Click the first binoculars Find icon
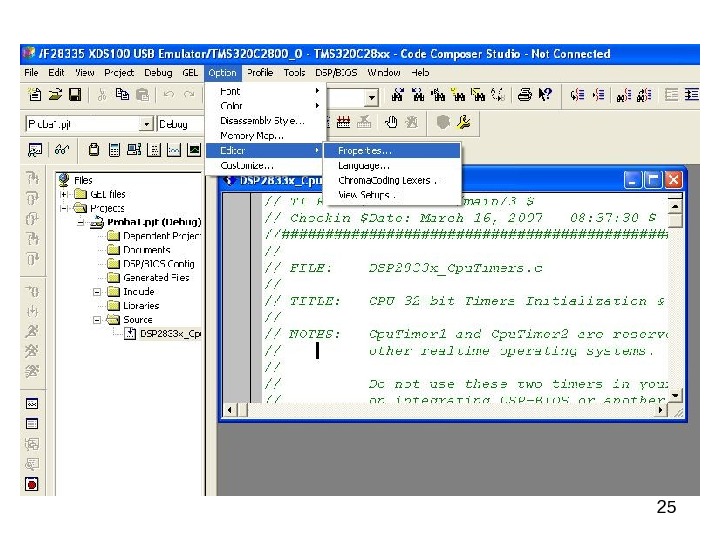The width and height of the screenshot is (720, 540). pos(398,95)
